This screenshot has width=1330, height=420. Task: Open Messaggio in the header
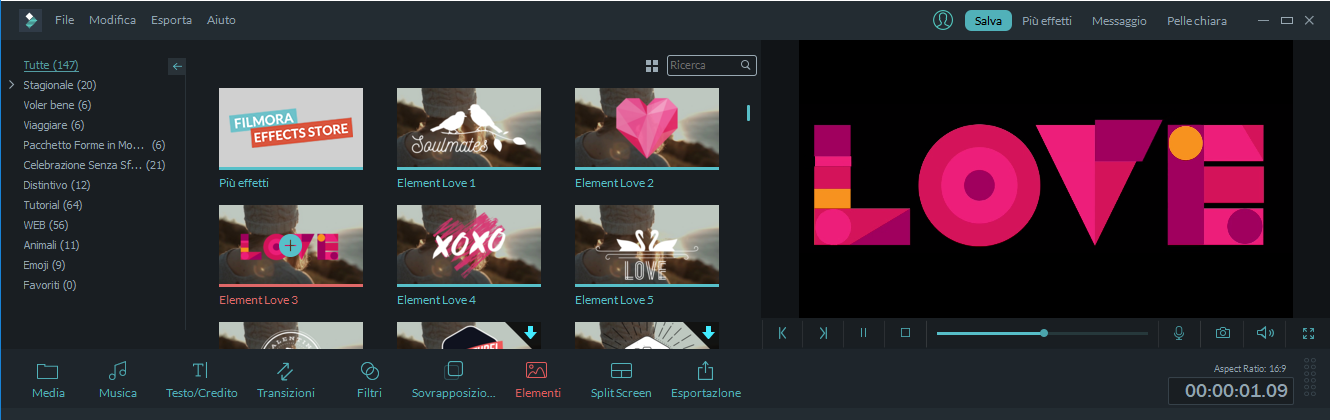pos(1119,21)
